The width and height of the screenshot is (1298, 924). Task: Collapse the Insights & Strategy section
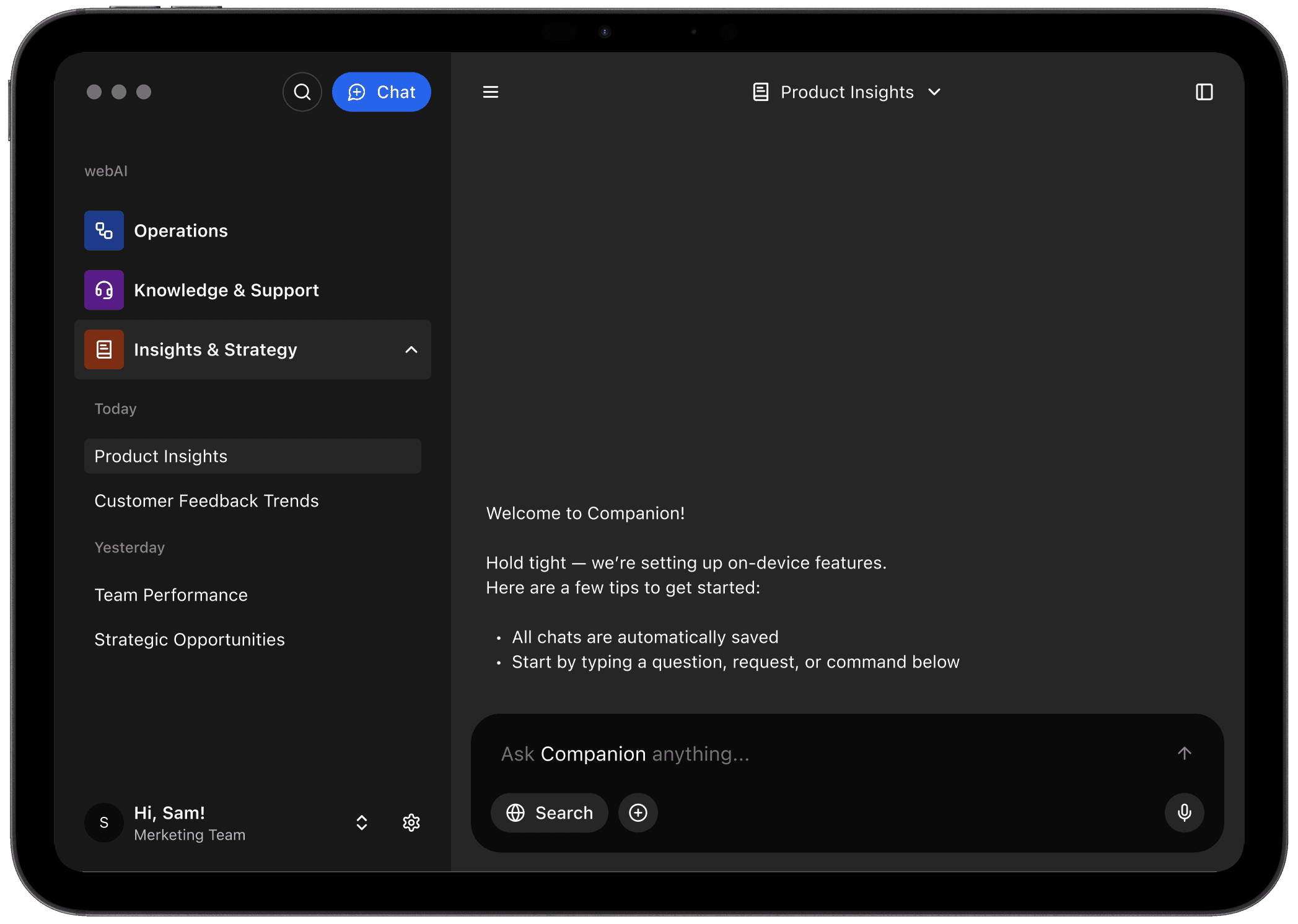pyautogui.click(x=411, y=349)
